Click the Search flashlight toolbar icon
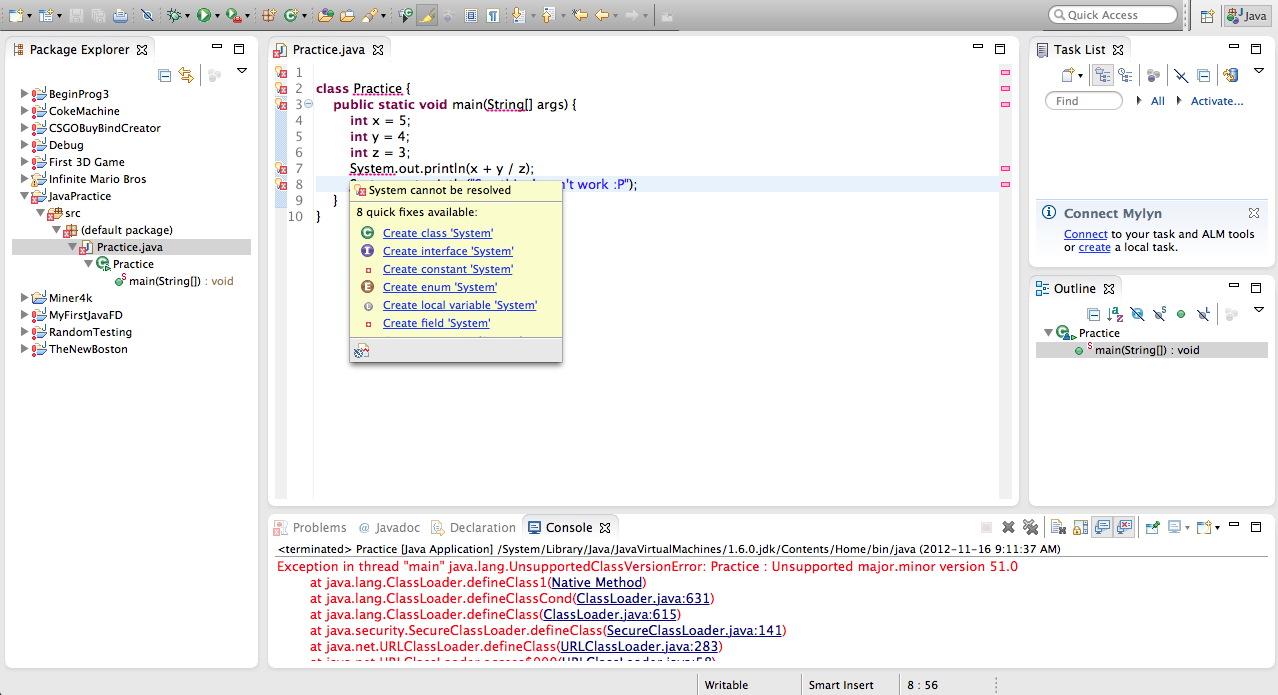The height and width of the screenshot is (695, 1278). 370,16
